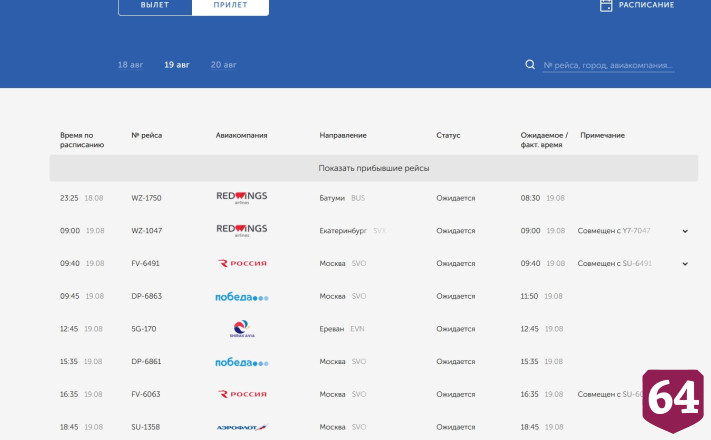Click Статус column header
Viewport: 711px width, 440px height.
click(448, 135)
